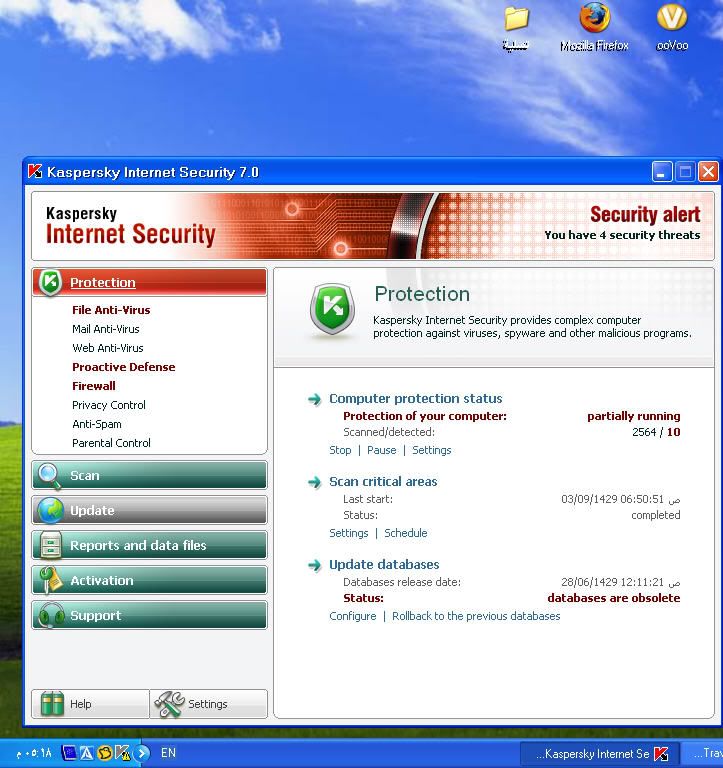
Task: Click the taskbar clock
Action: (x=34, y=753)
